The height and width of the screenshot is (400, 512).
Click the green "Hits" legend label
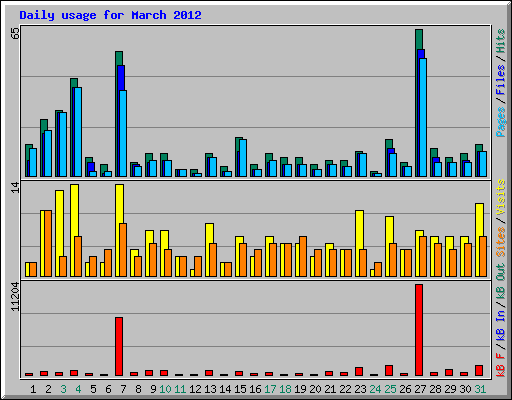point(501,41)
